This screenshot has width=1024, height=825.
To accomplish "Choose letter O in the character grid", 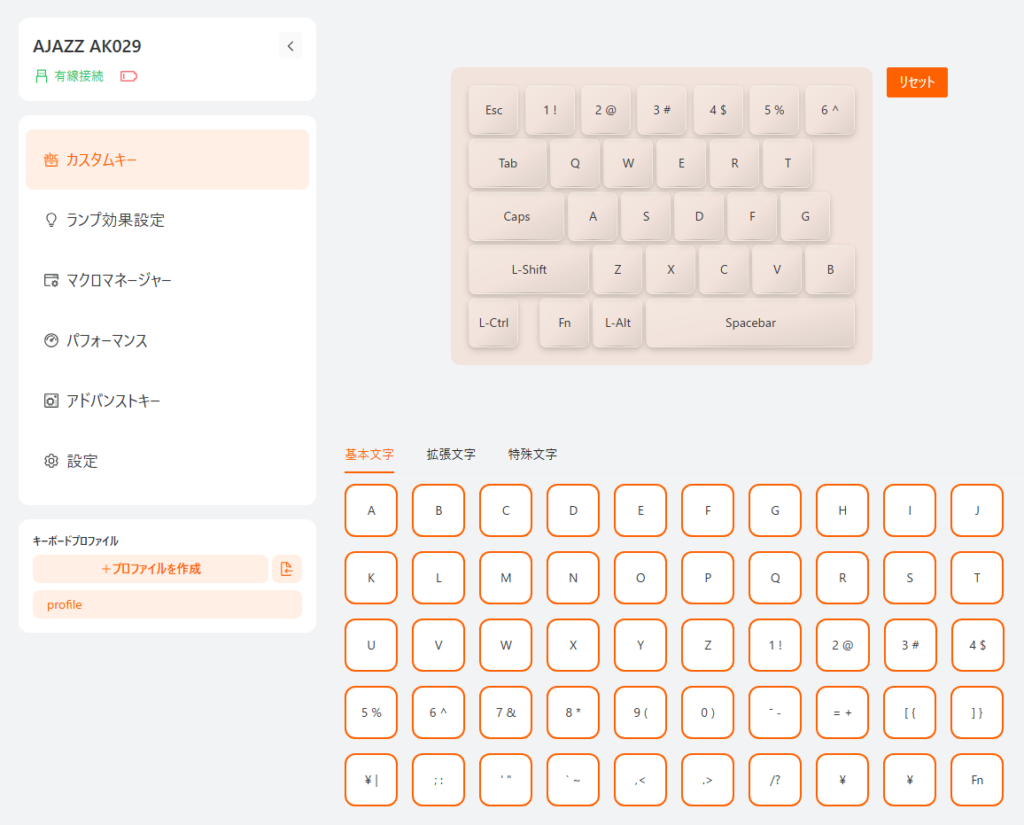I will pyautogui.click(x=641, y=577).
